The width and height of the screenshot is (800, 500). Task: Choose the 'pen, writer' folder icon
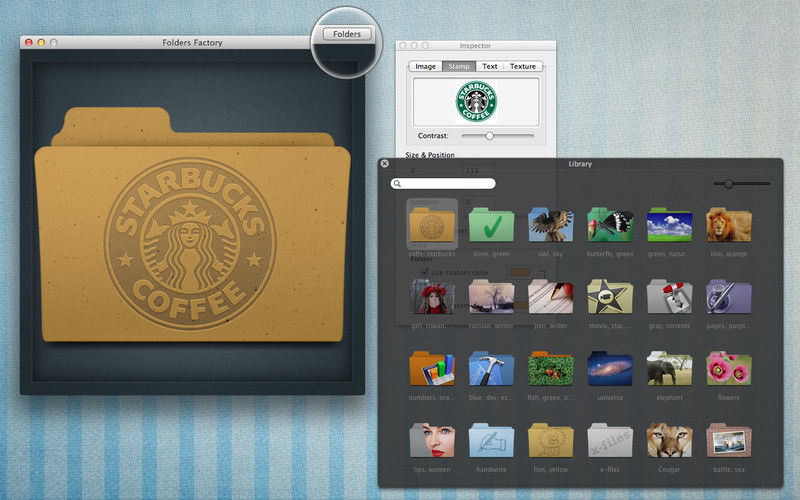[x=551, y=296]
